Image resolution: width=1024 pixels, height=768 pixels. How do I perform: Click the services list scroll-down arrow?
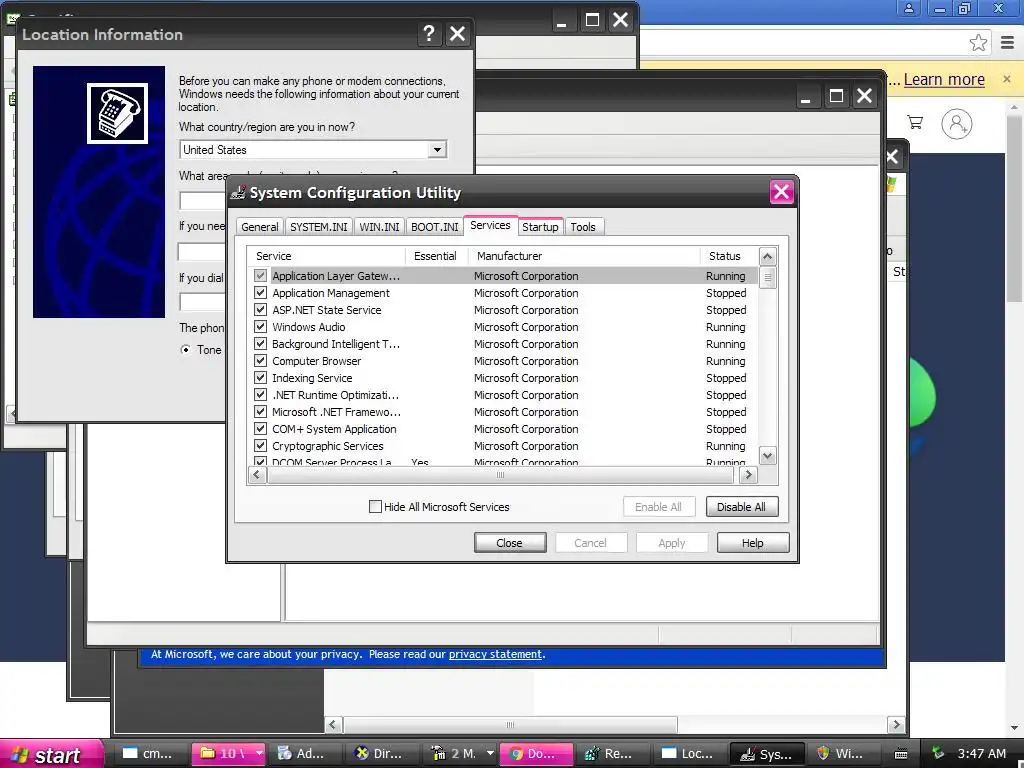click(x=768, y=456)
